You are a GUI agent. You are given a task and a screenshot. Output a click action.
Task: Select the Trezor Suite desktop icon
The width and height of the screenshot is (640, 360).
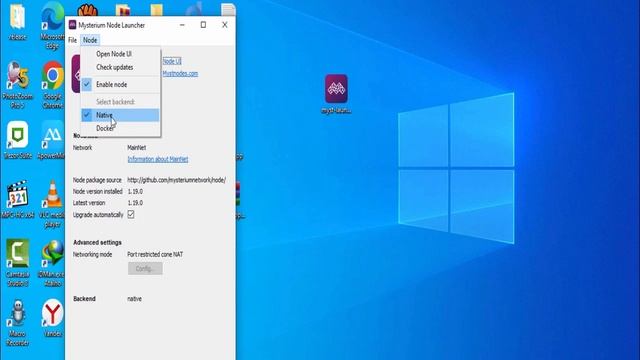pyautogui.click(x=18, y=140)
